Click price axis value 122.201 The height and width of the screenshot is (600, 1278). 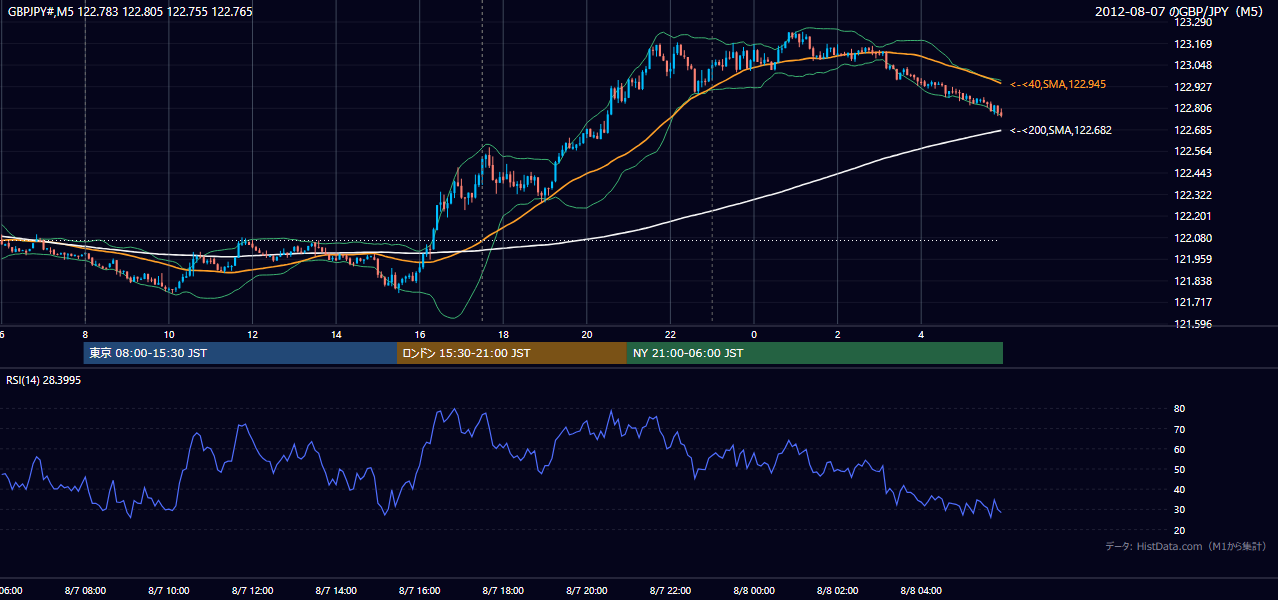click(1193, 216)
